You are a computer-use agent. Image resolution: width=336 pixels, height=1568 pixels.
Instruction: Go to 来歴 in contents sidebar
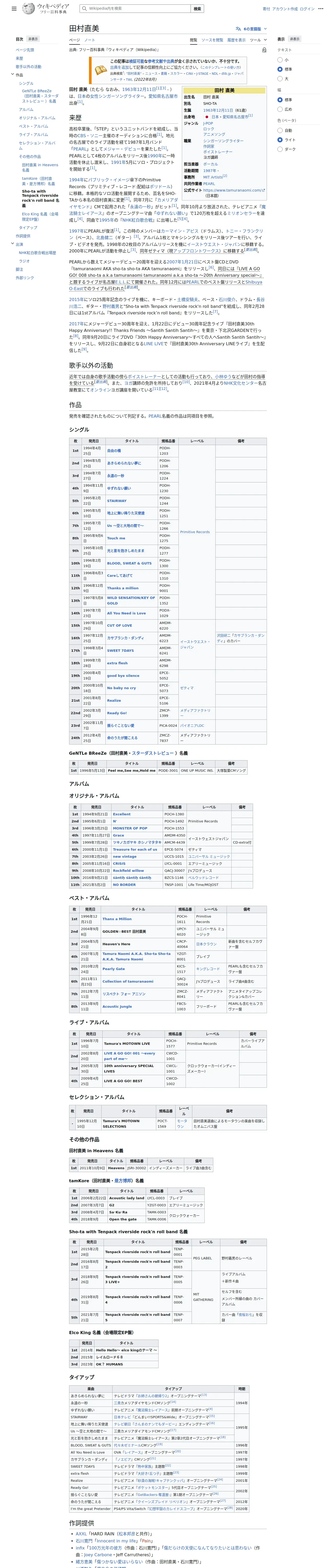point(20,59)
